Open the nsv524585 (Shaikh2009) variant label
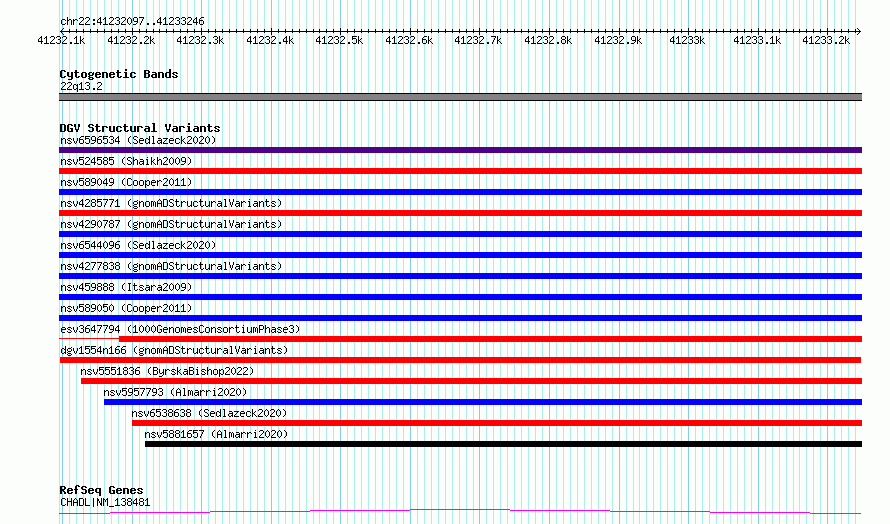890x524 pixels. (126, 161)
